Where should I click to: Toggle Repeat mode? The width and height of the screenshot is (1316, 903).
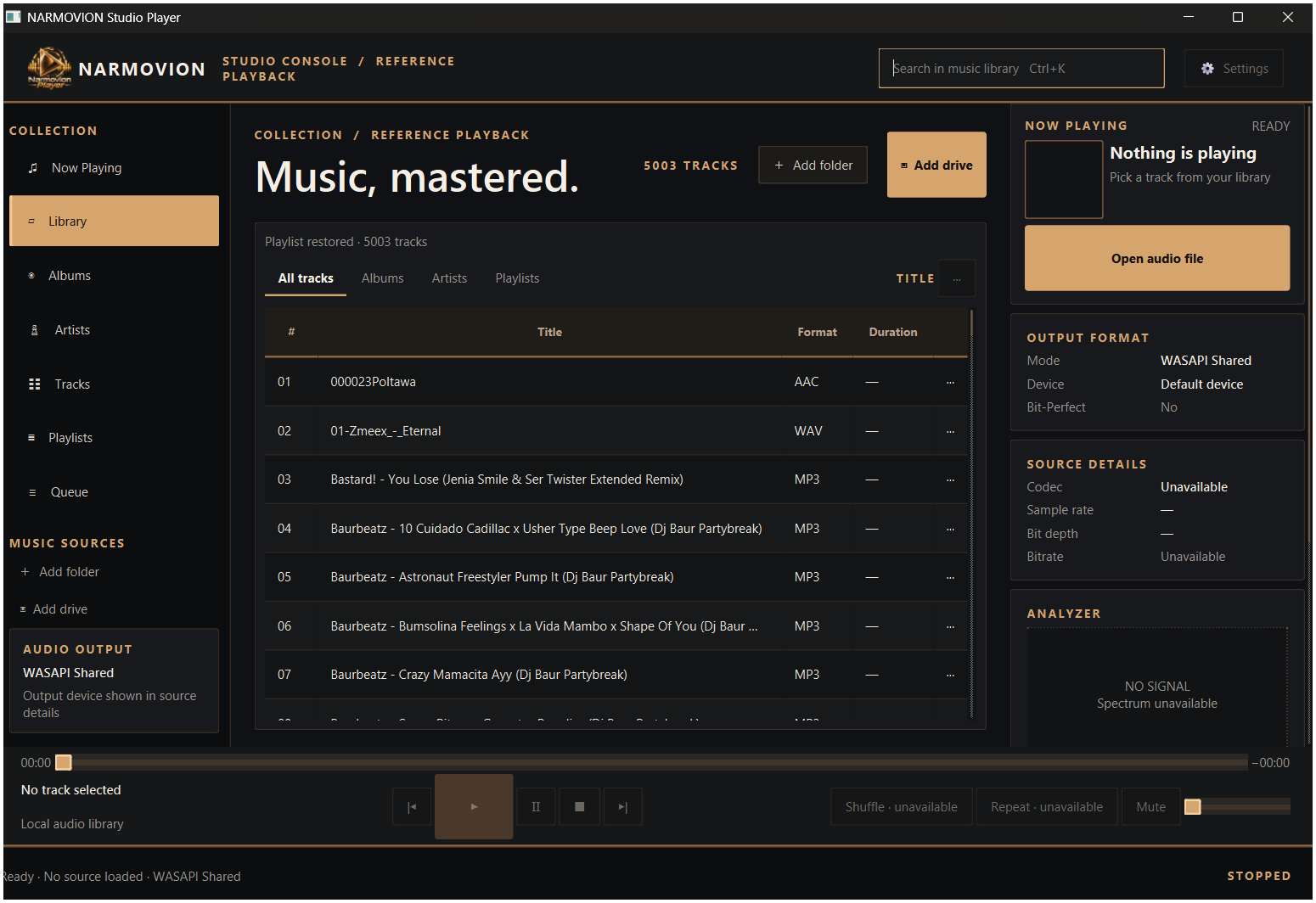point(1047,807)
